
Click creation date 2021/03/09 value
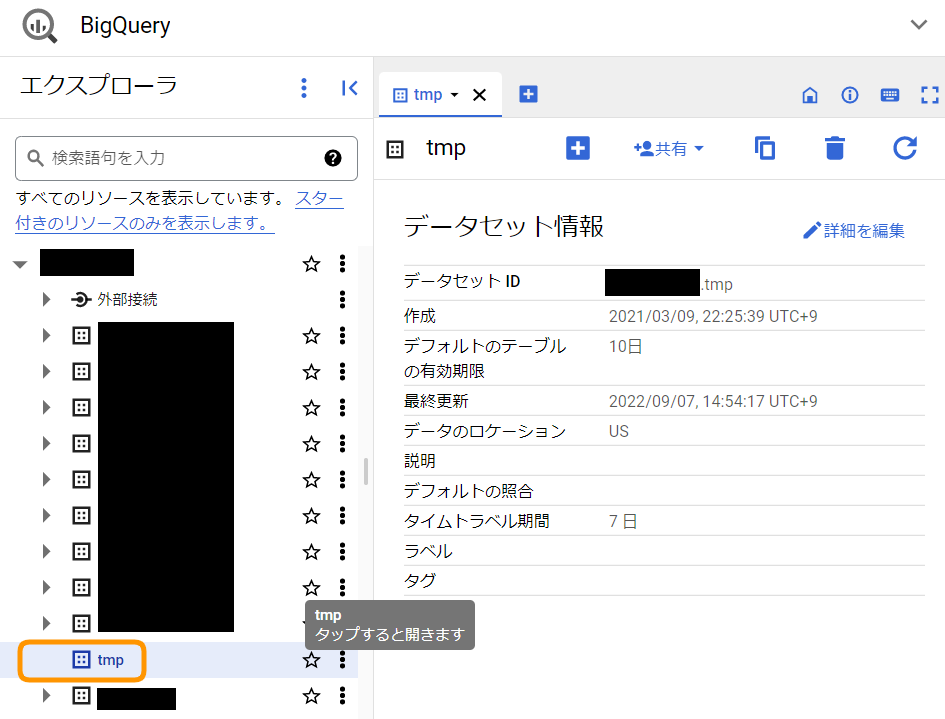713,316
